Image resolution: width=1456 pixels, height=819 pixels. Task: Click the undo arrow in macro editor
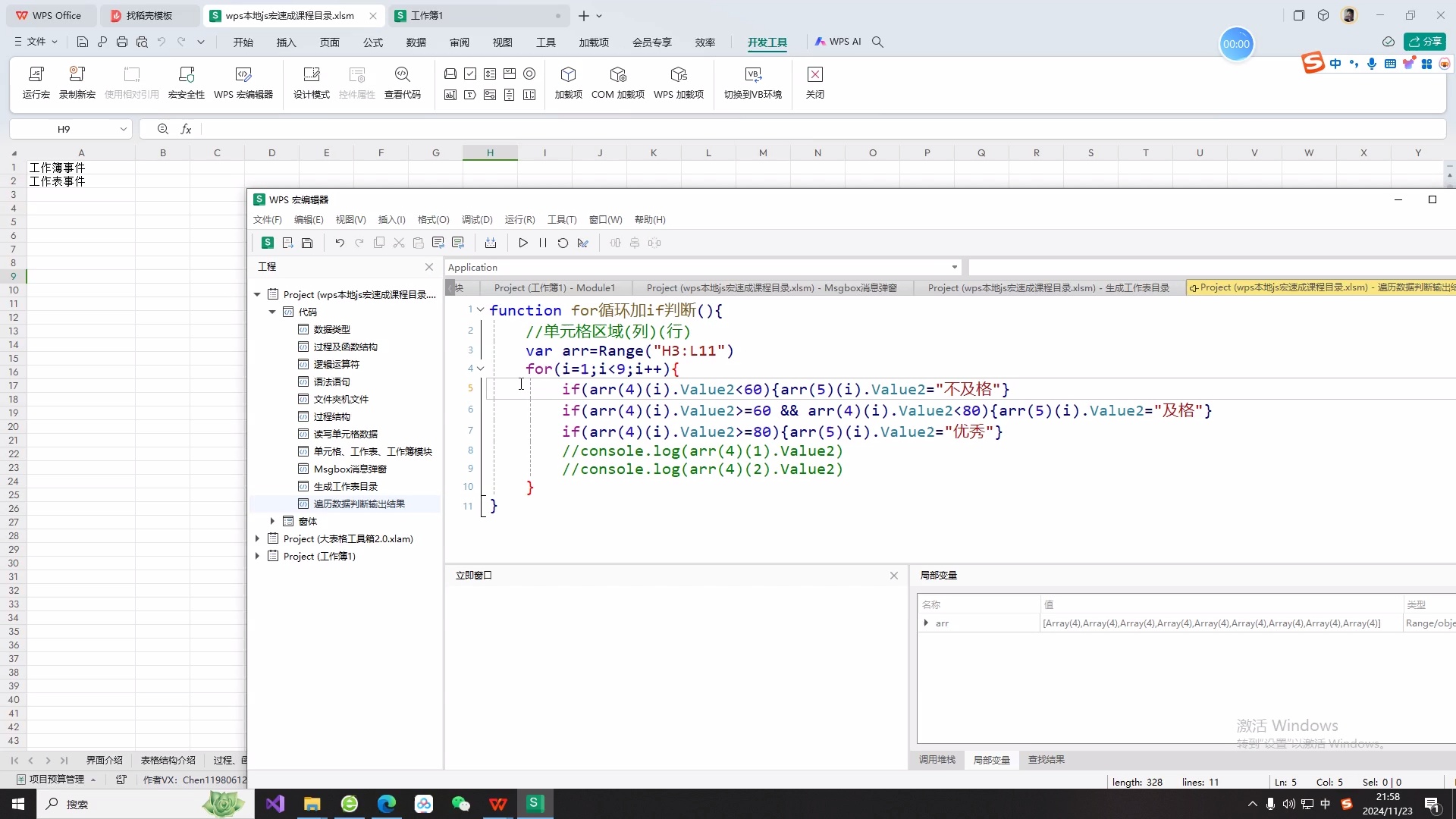tap(340, 243)
